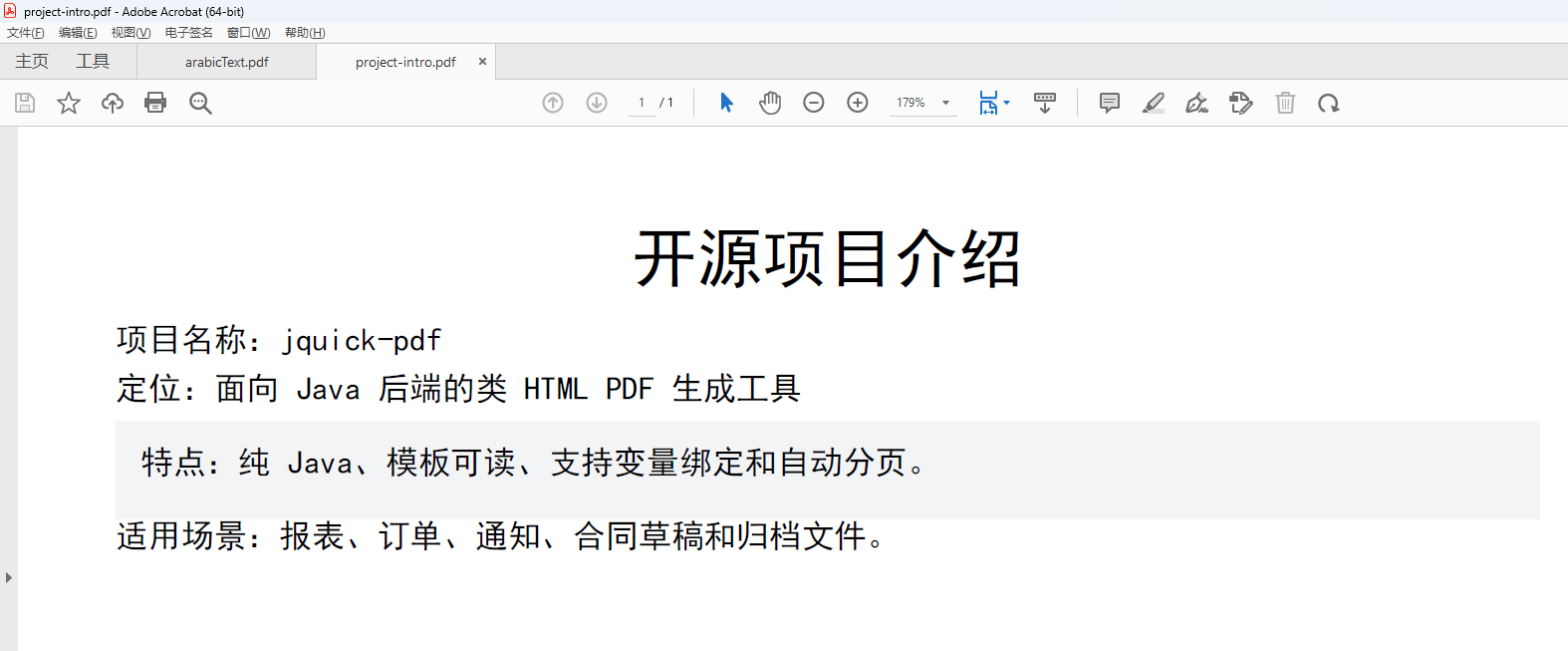Print the document with printer icon
This screenshot has height=651, width=1568.
click(x=155, y=103)
